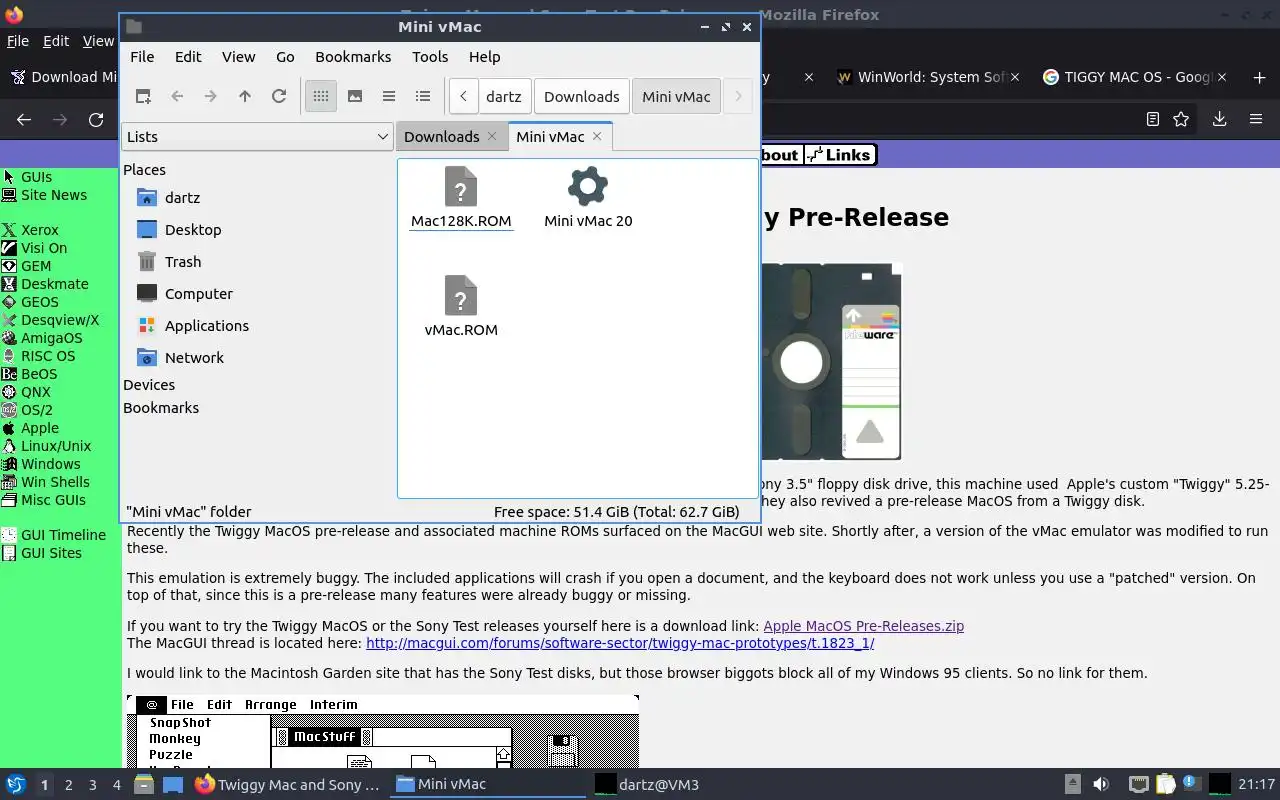Open the application launcher menu
1280x800 pixels.
pos(15,784)
